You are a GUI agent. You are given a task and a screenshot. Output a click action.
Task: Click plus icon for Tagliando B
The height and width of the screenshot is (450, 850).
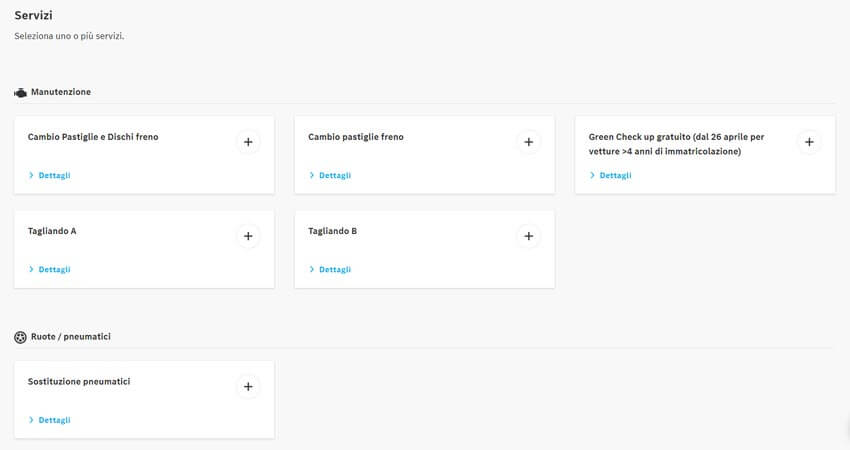[x=528, y=237]
